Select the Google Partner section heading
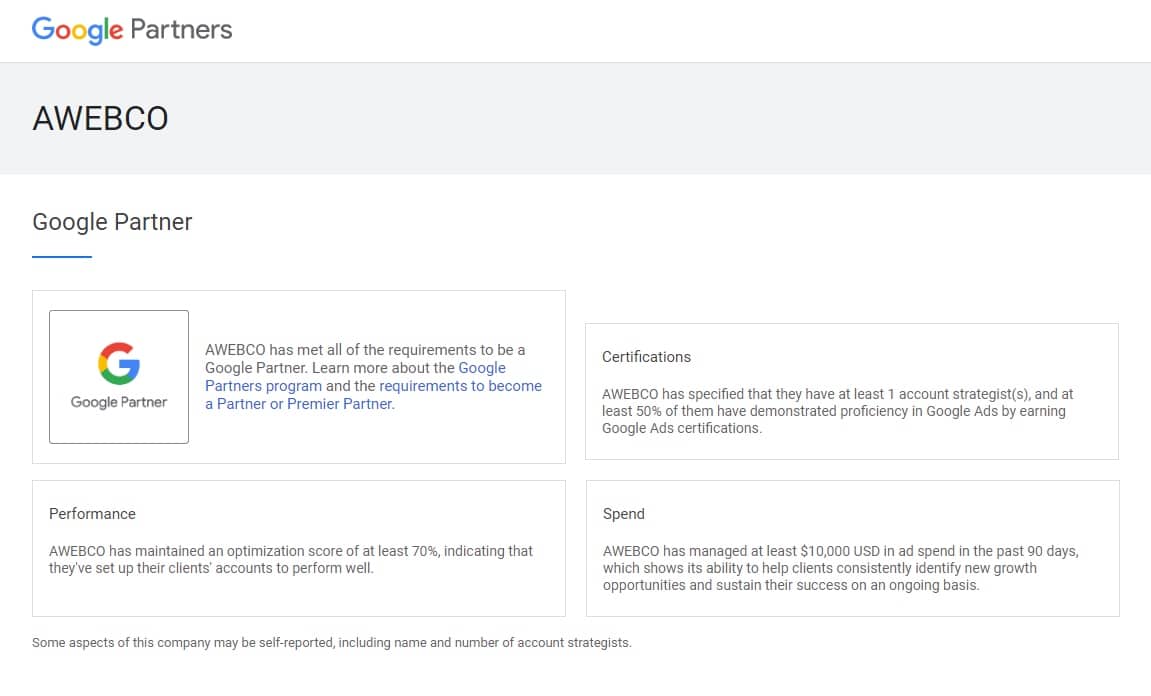The image size is (1151, 696). pyautogui.click(x=112, y=222)
